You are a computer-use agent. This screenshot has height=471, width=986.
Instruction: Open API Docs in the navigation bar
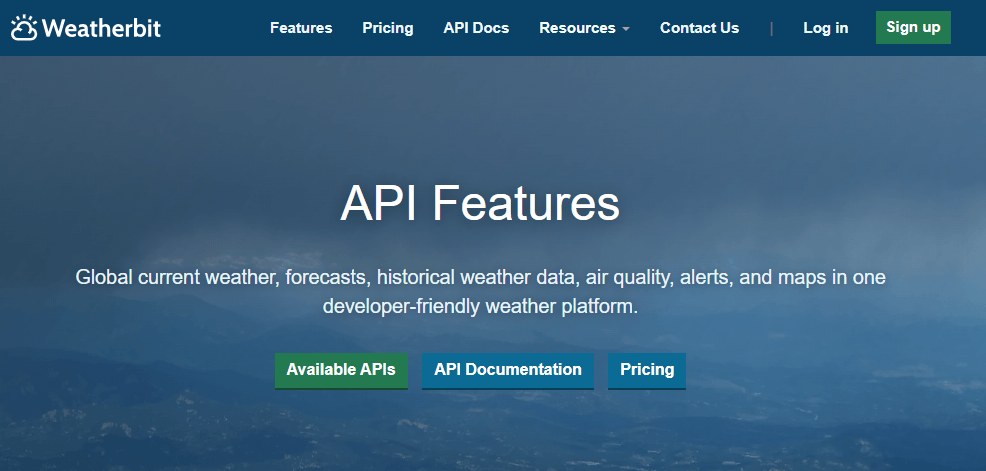[x=476, y=28]
